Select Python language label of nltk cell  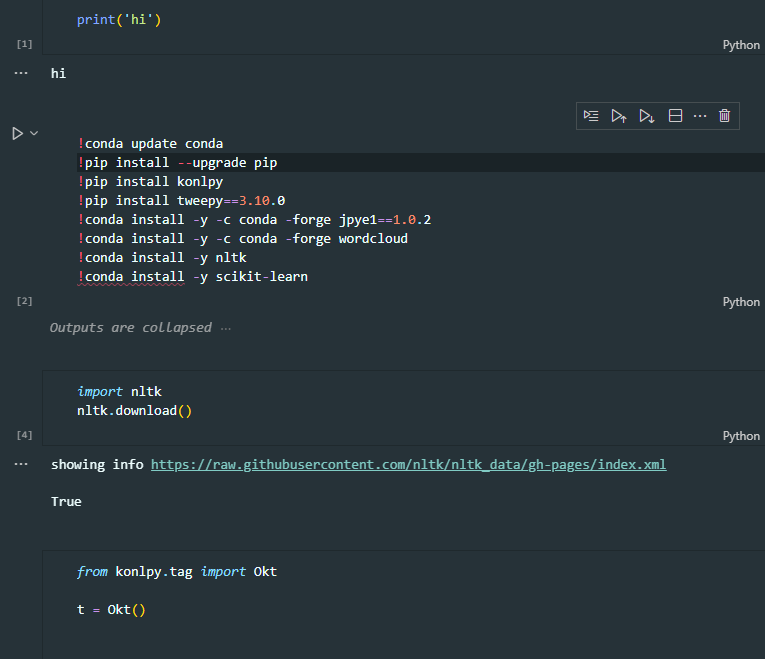pyautogui.click(x=741, y=436)
